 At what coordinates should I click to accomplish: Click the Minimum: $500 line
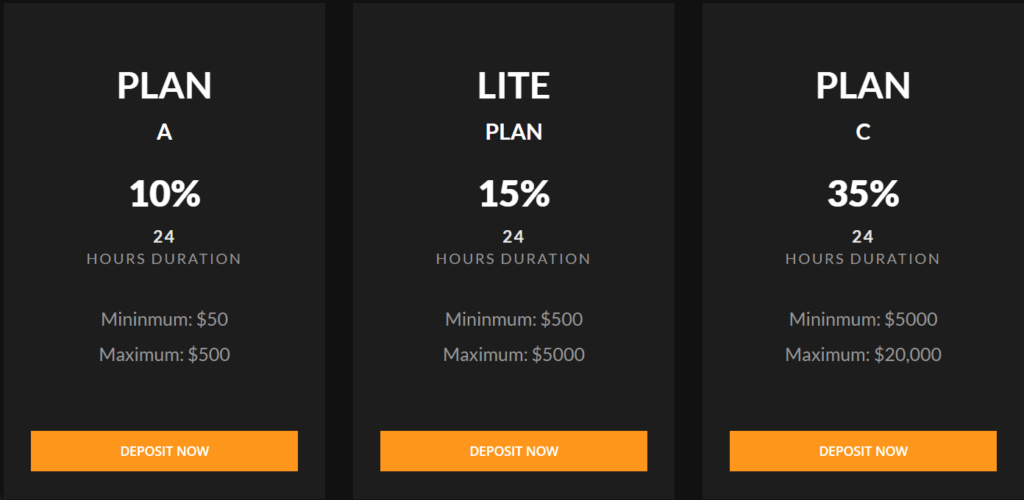pos(514,320)
